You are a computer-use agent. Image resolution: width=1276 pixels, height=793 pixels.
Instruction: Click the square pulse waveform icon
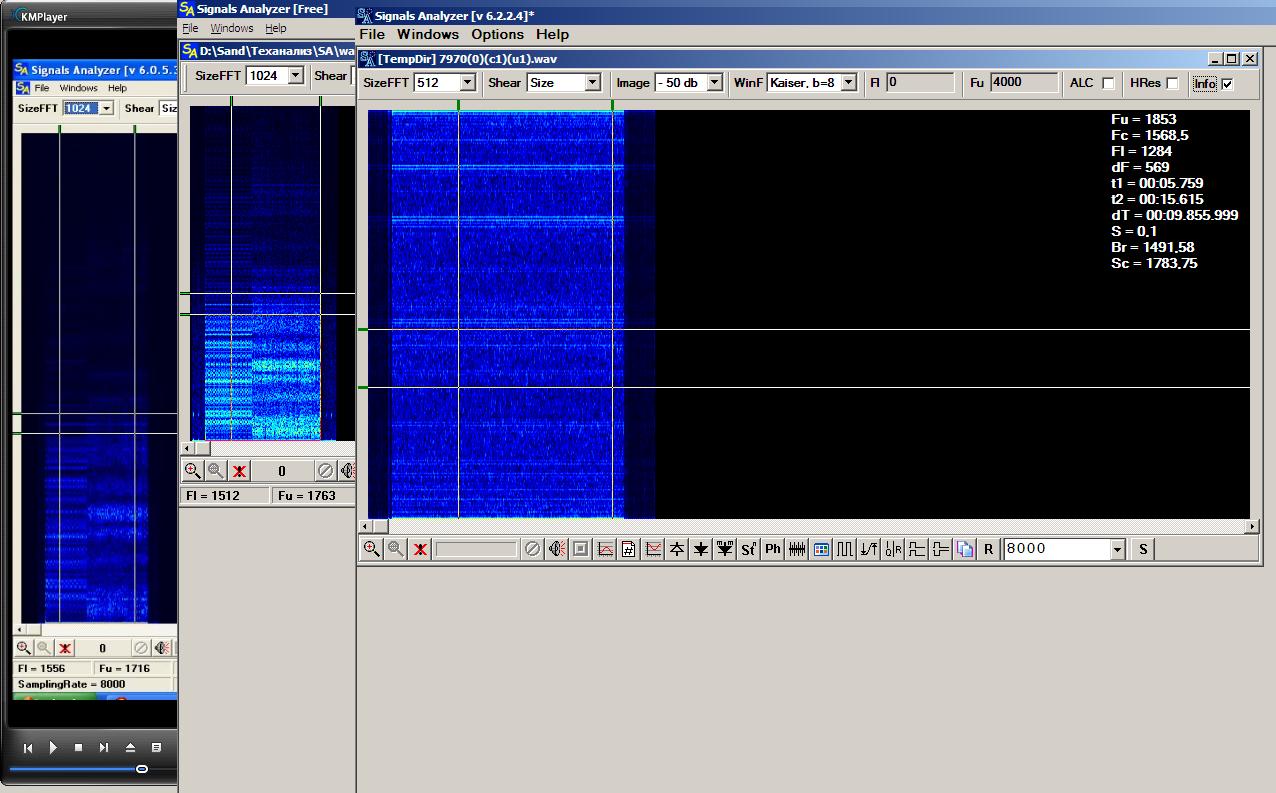point(845,549)
